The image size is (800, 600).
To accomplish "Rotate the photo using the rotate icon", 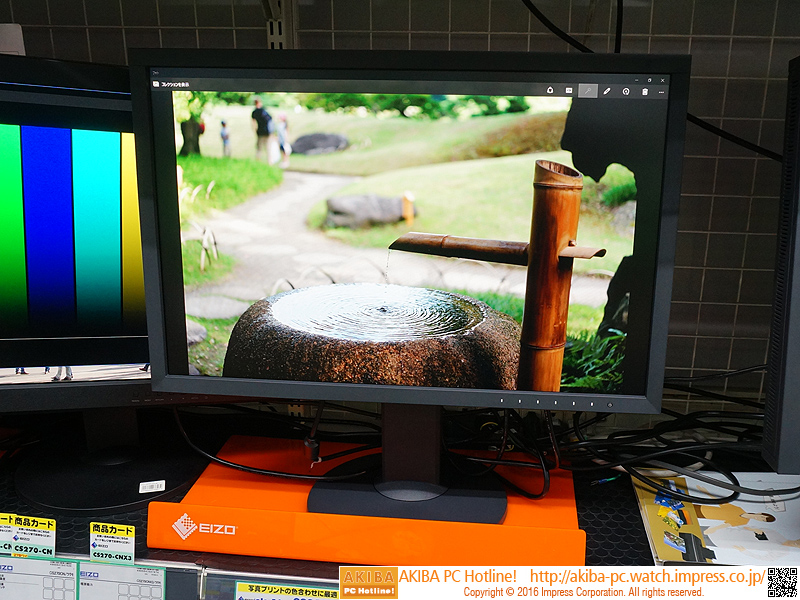I will pos(626,91).
